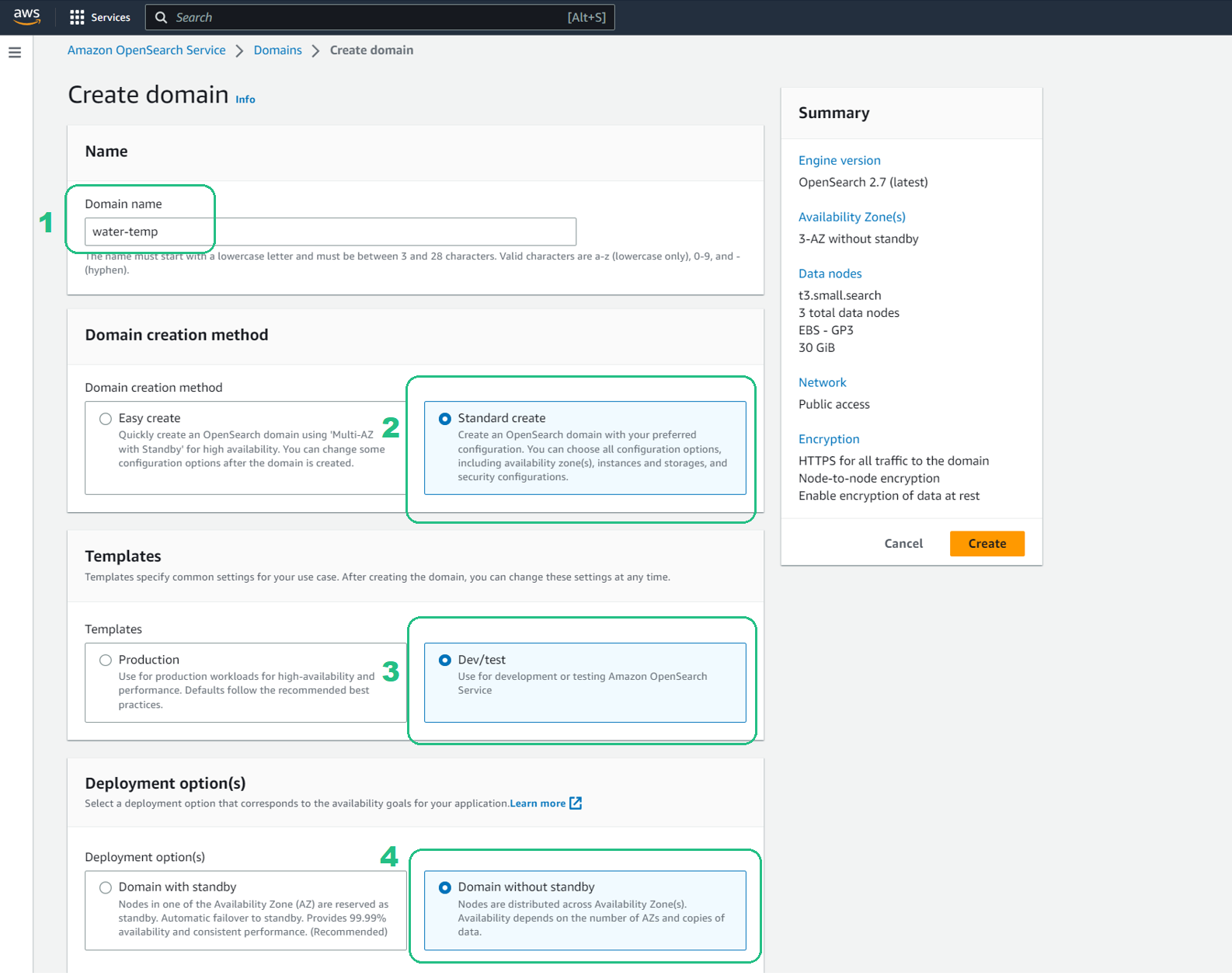The width and height of the screenshot is (1232, 976).
Task: Select Domain with standby option
Action: coord(106,887)
